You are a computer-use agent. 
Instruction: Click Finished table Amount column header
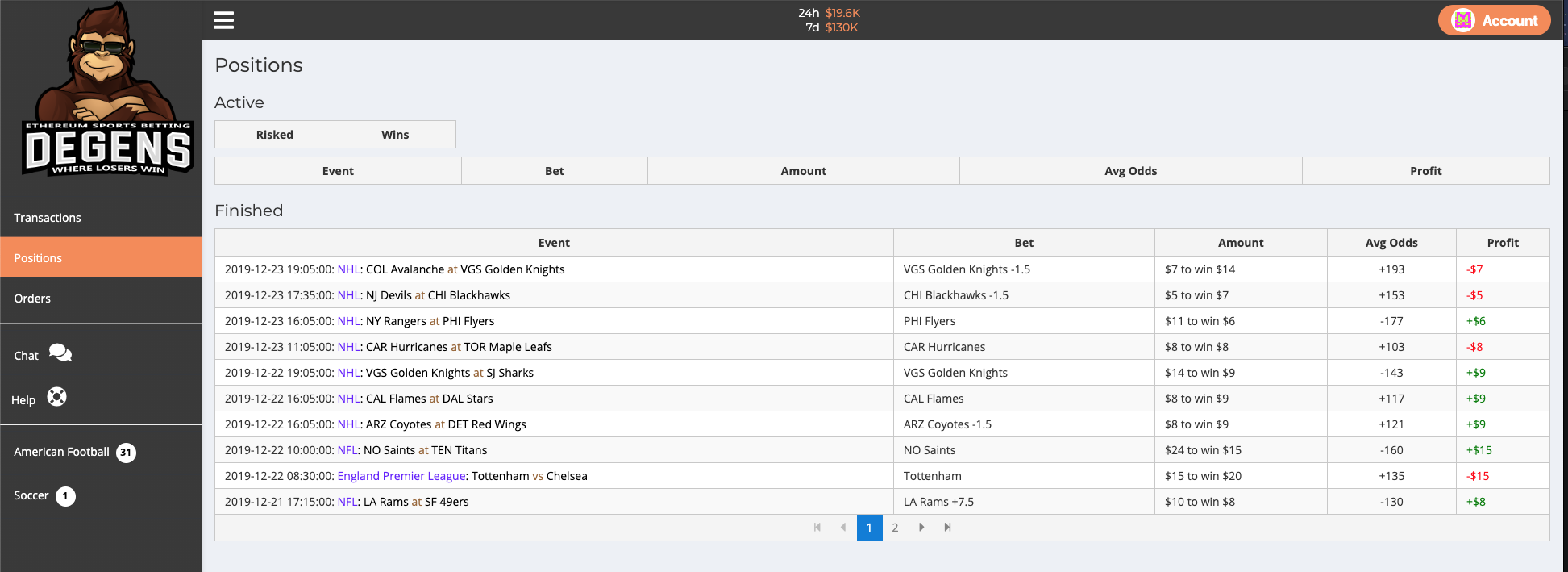[x=1241, y=243]
